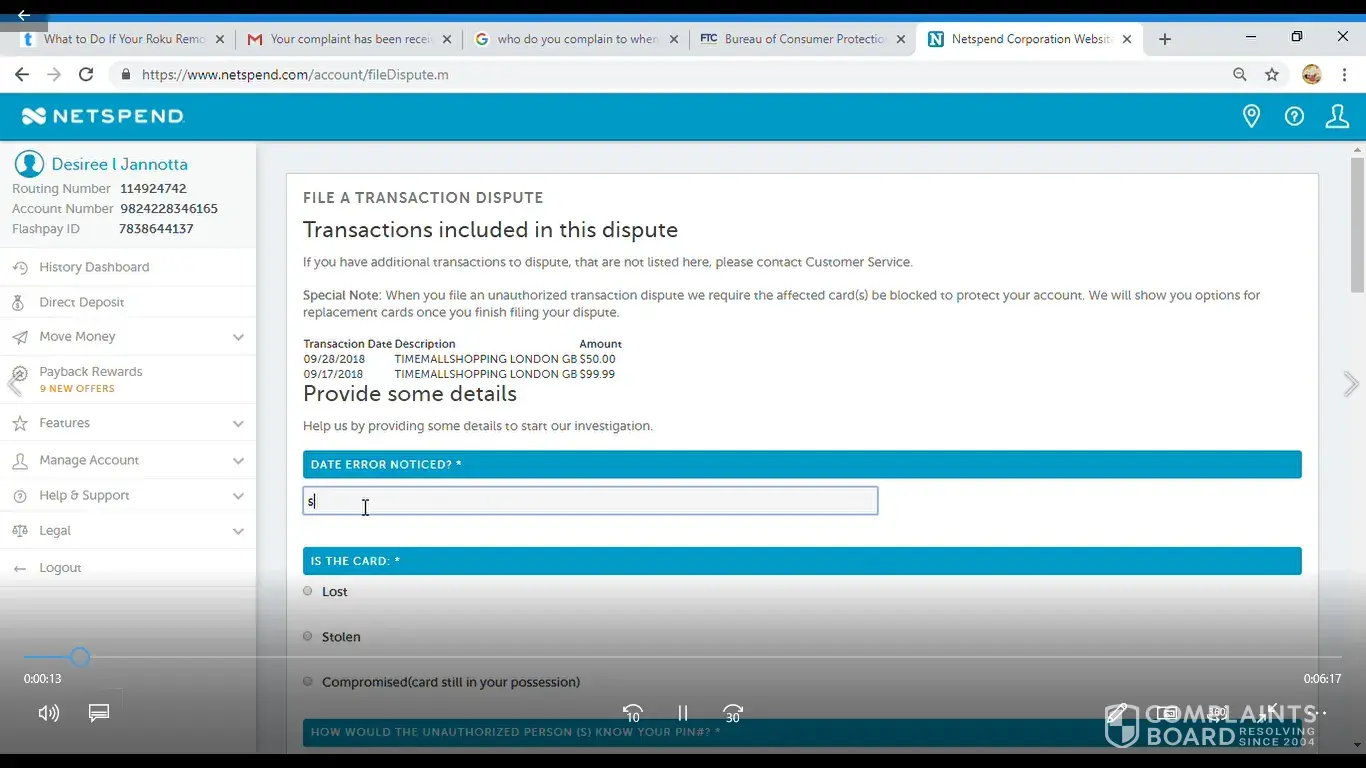This screenshot has height=768, width=1366.
Task: Click the address bar URL
Action: [295, 74]
